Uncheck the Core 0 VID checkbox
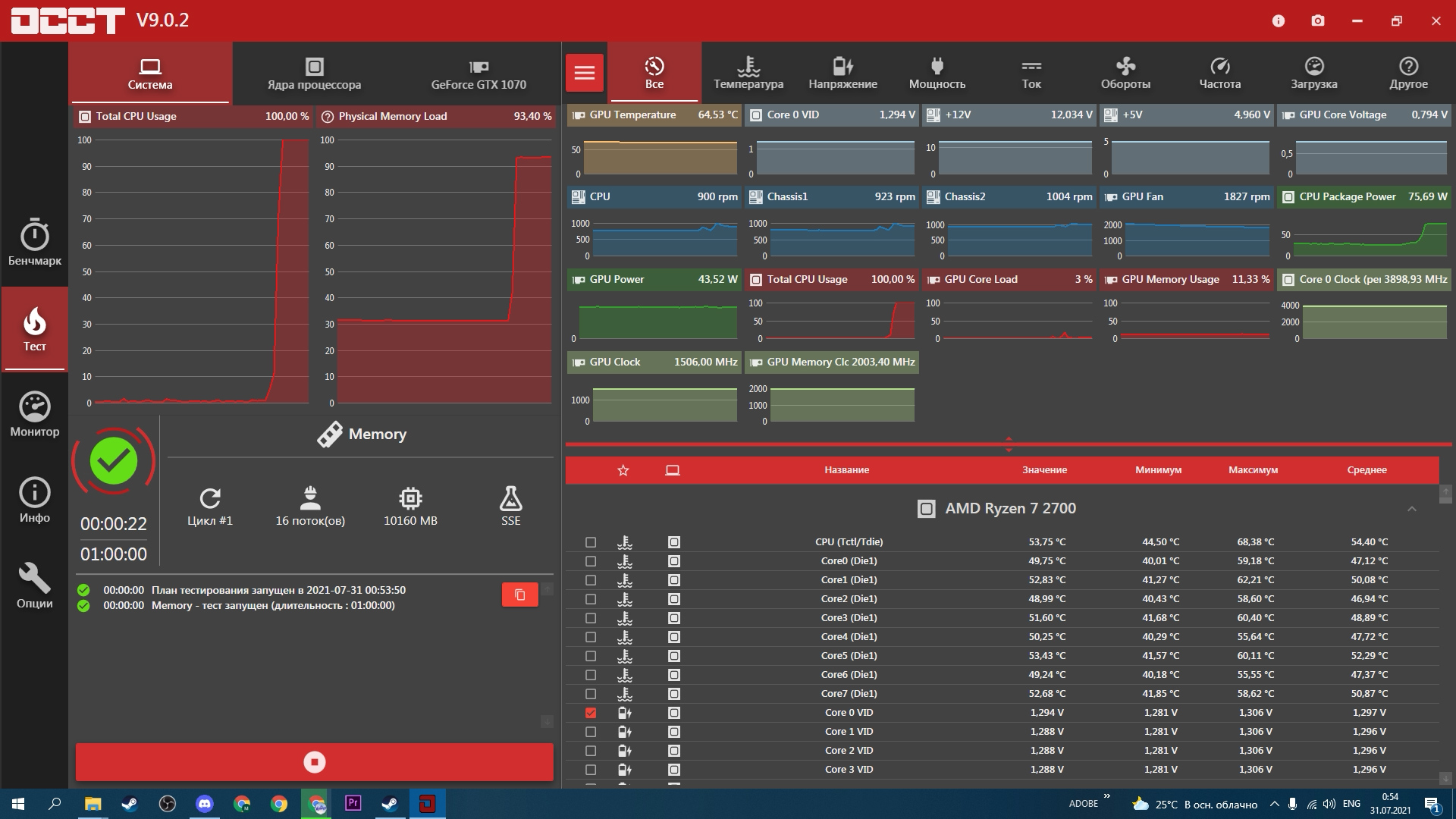Image resolution: width=1456 pixels, height=819 pixels. click(591, 713)
